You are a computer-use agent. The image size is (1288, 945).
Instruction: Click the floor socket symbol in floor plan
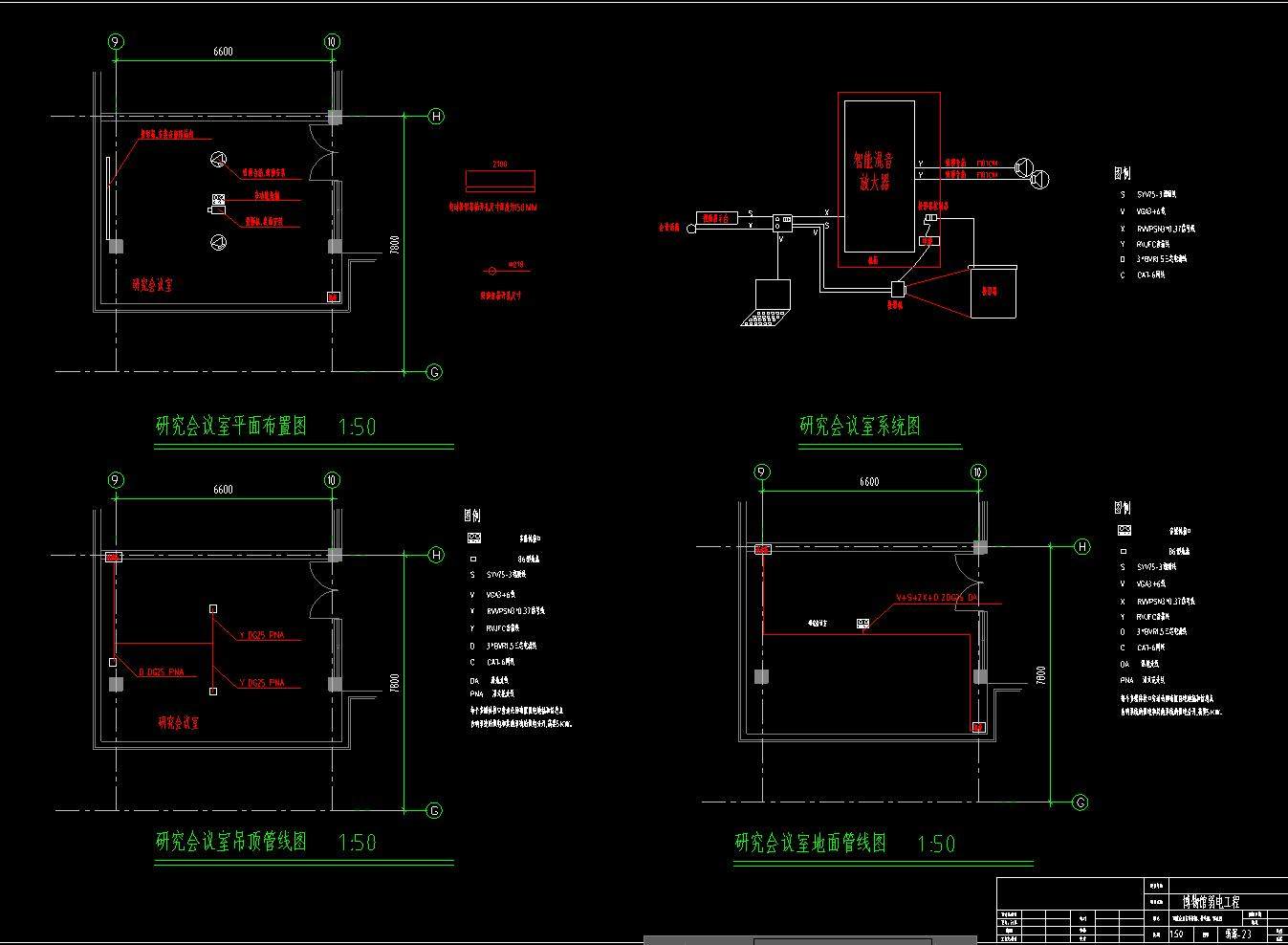862,625
